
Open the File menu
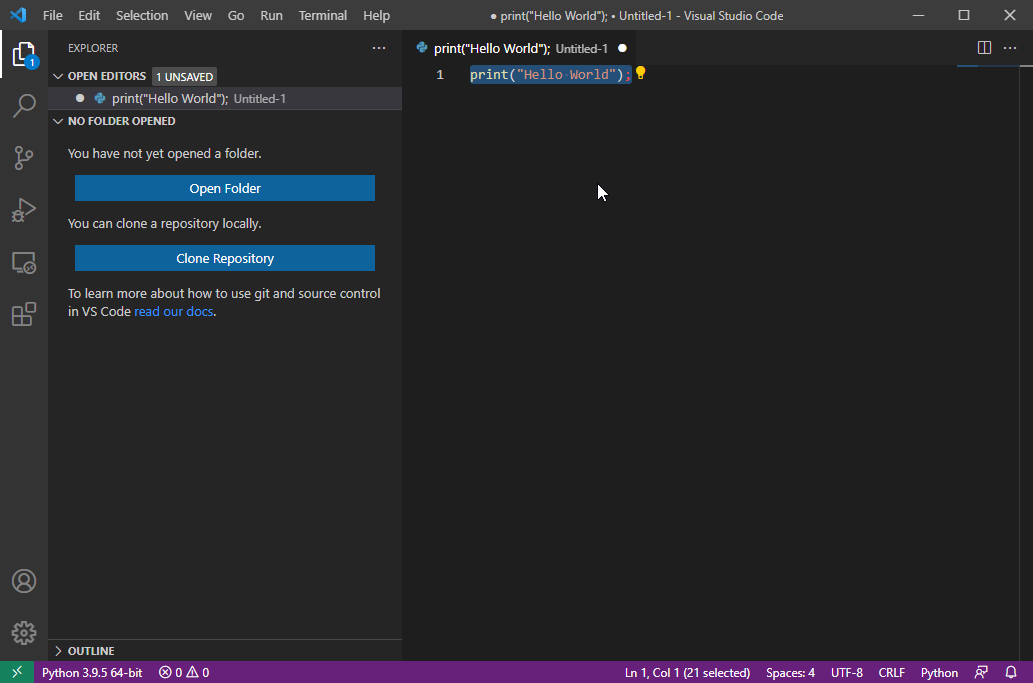pos(53,15)
